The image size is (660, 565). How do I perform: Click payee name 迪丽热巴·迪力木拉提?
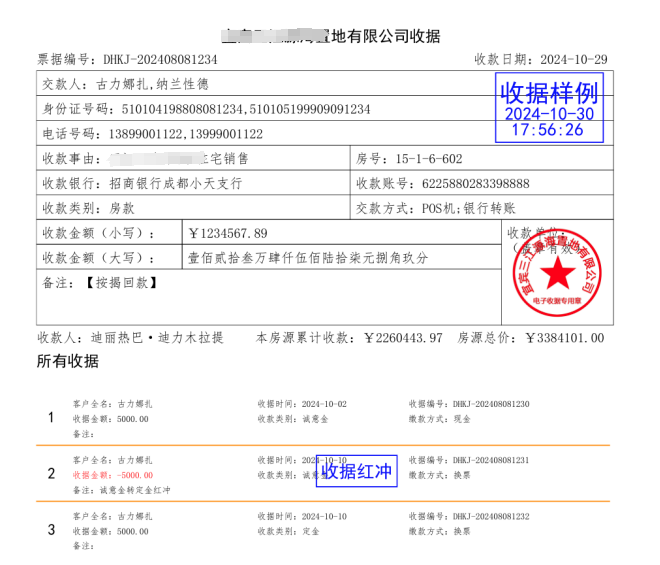coord(157,338)
